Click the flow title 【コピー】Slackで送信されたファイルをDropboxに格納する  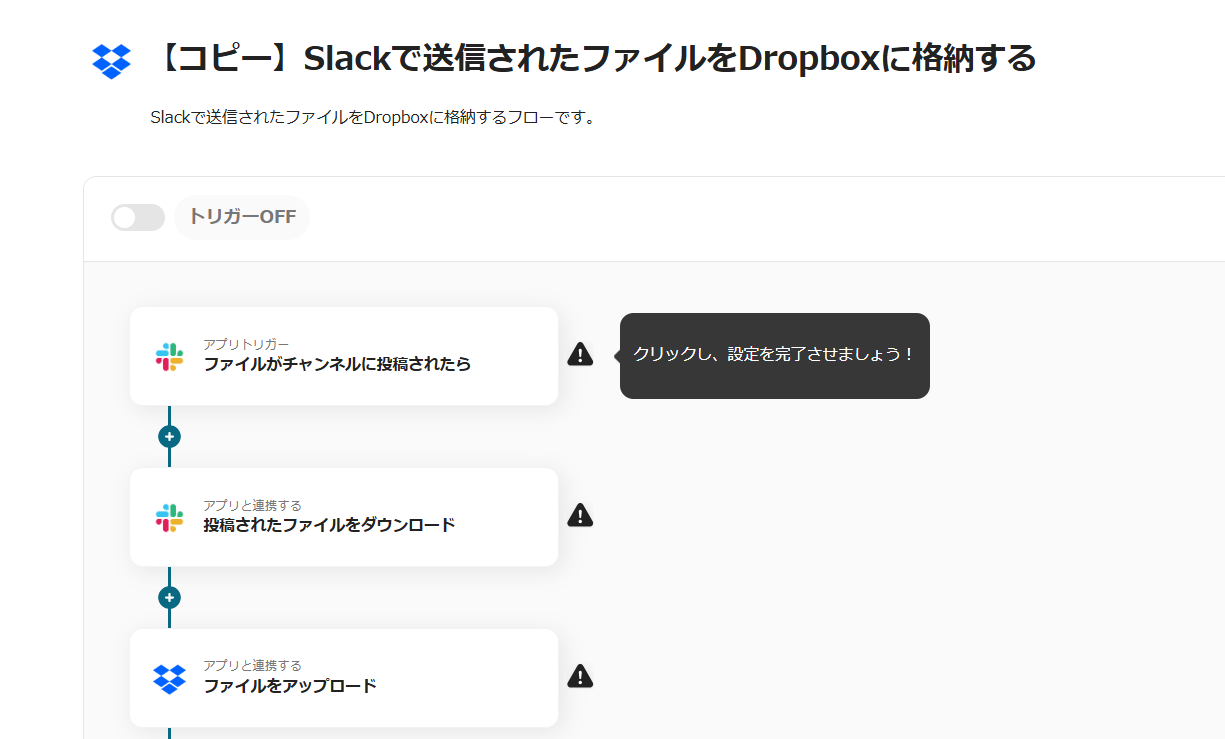[595, 59]
